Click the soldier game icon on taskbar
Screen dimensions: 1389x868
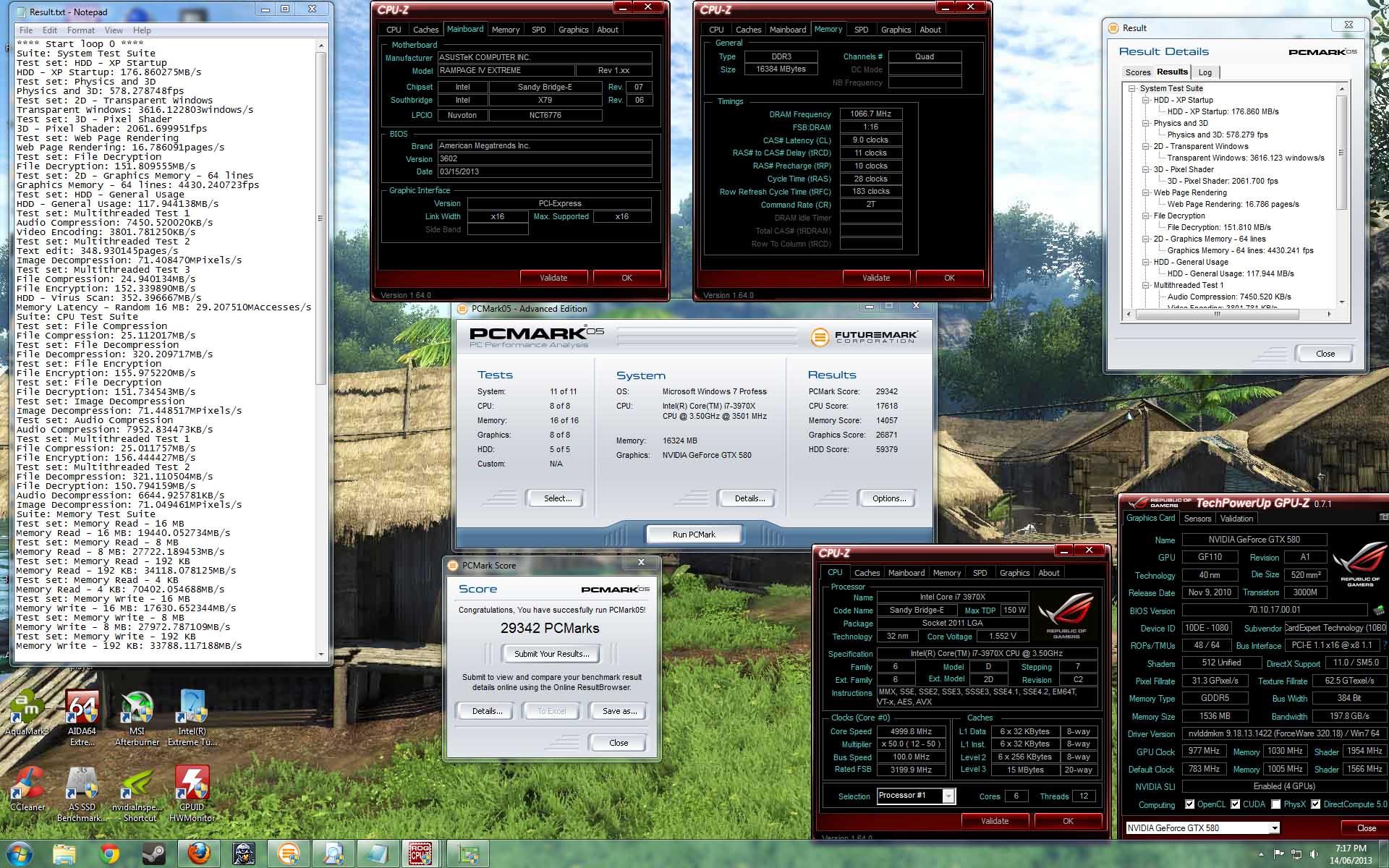tap(244, 854)
